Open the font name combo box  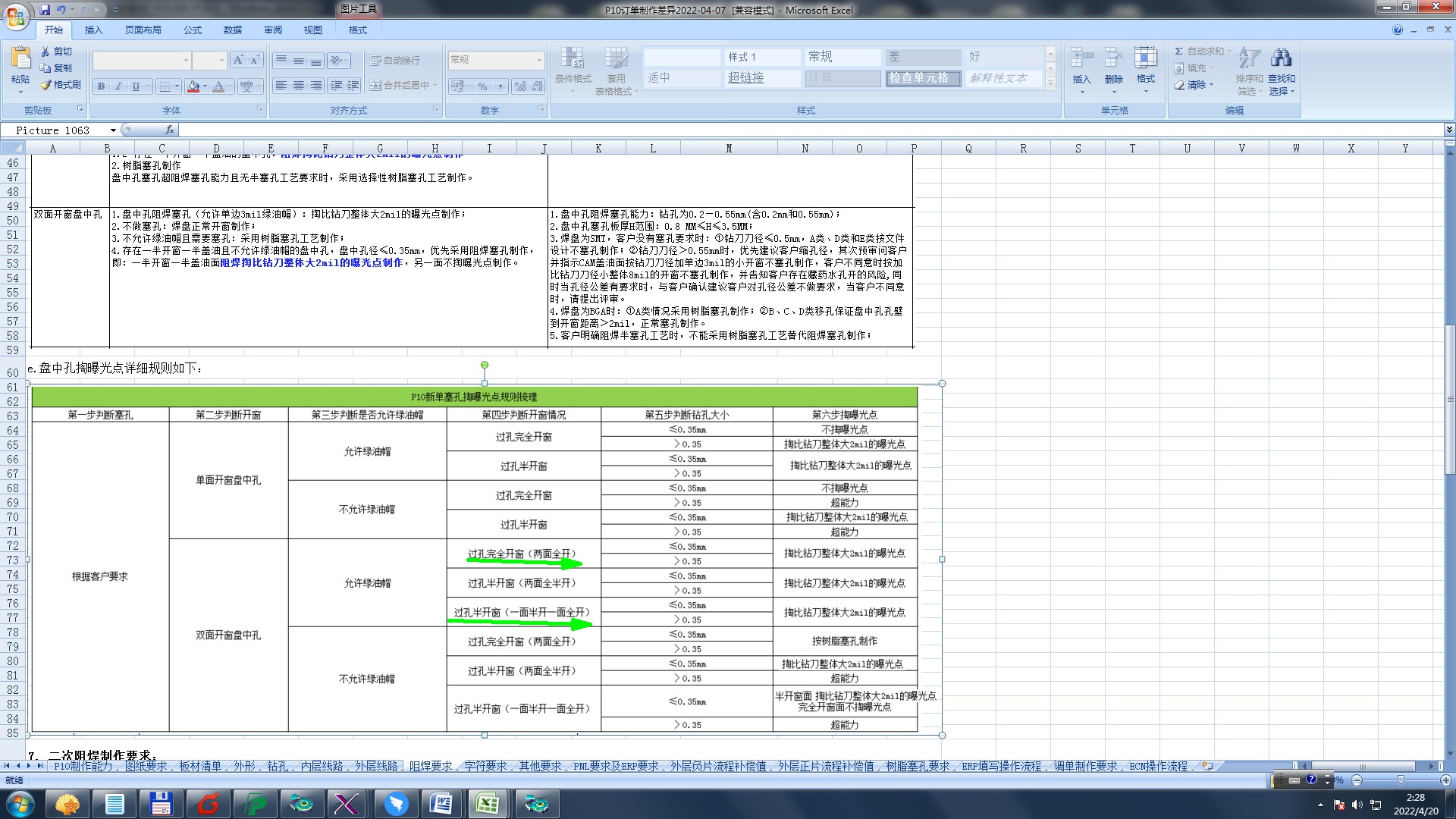141,60
